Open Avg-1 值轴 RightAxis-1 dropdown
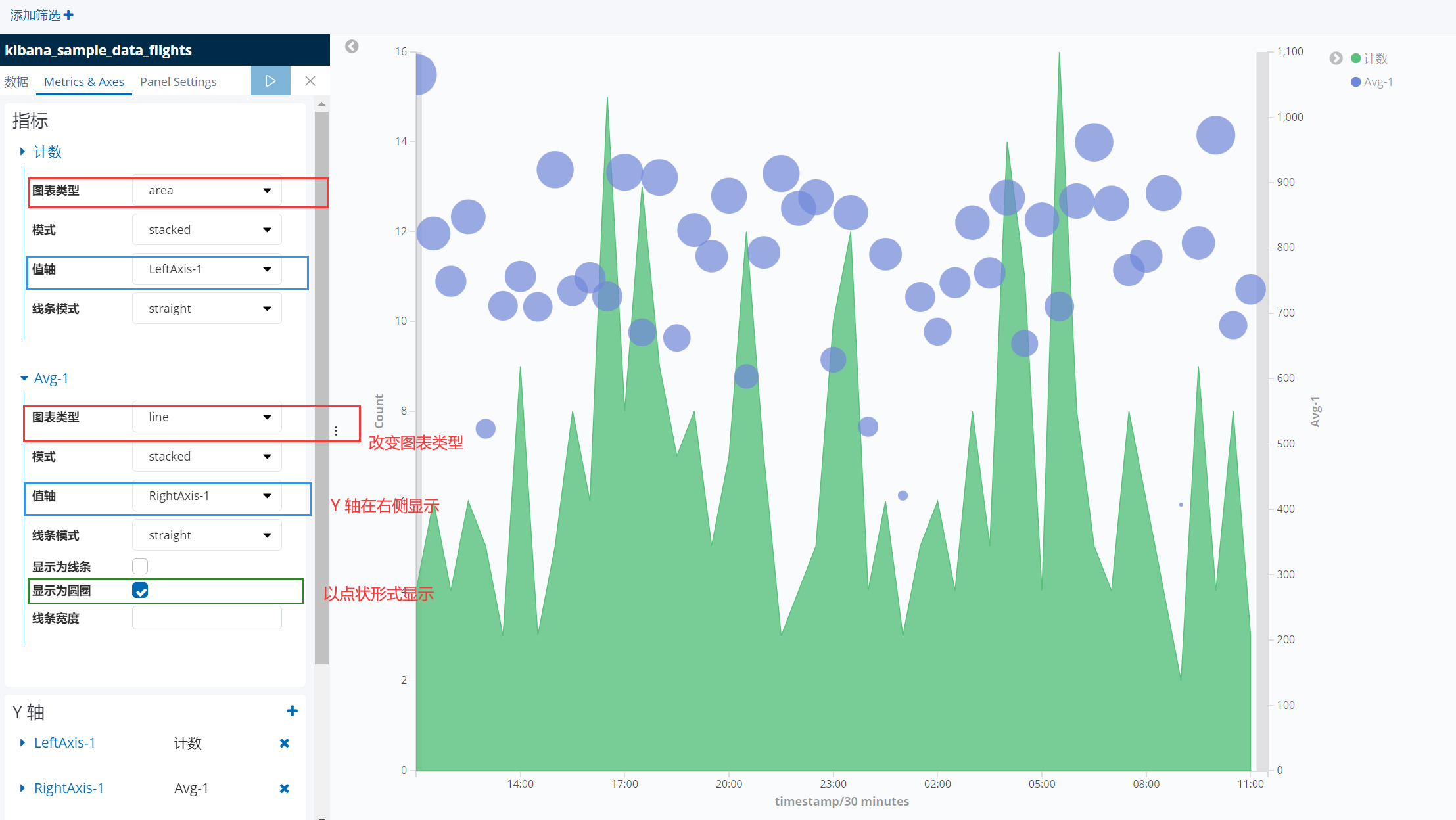The height and width of the screenshot is (820, 1456). coord(207,496)
